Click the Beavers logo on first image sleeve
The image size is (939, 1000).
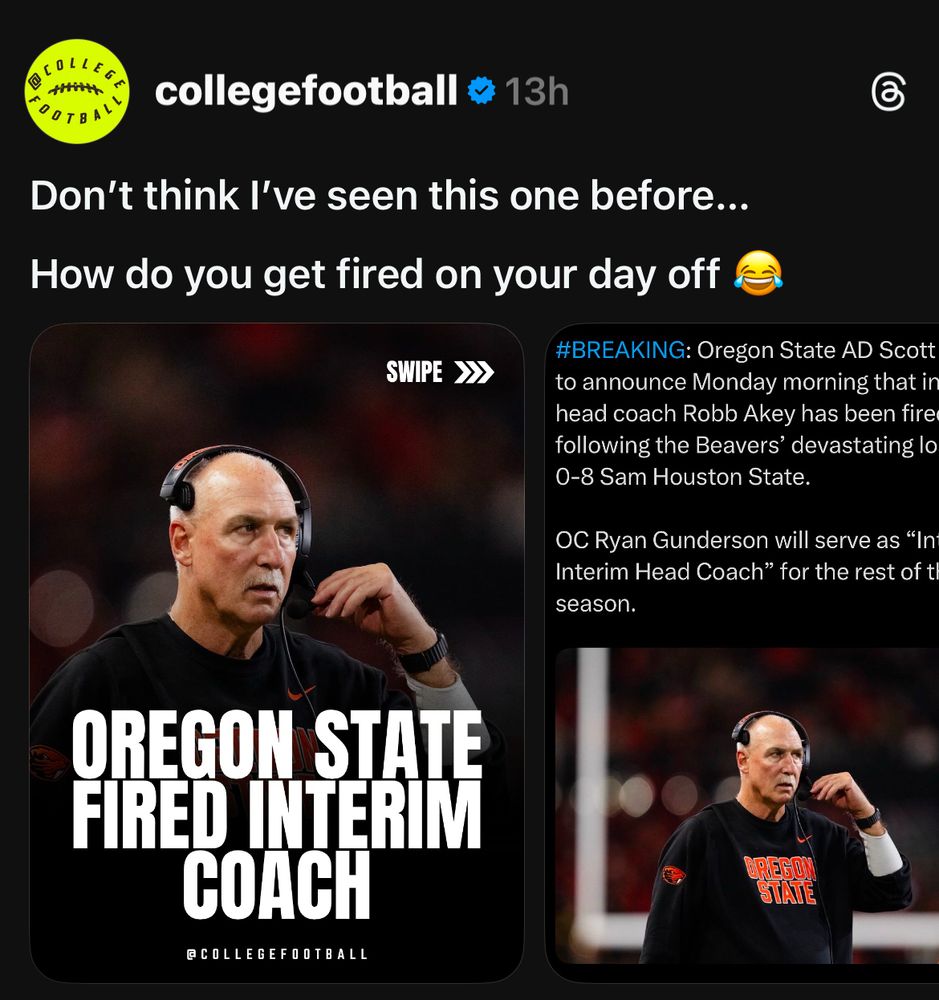(x=48, y=762)
